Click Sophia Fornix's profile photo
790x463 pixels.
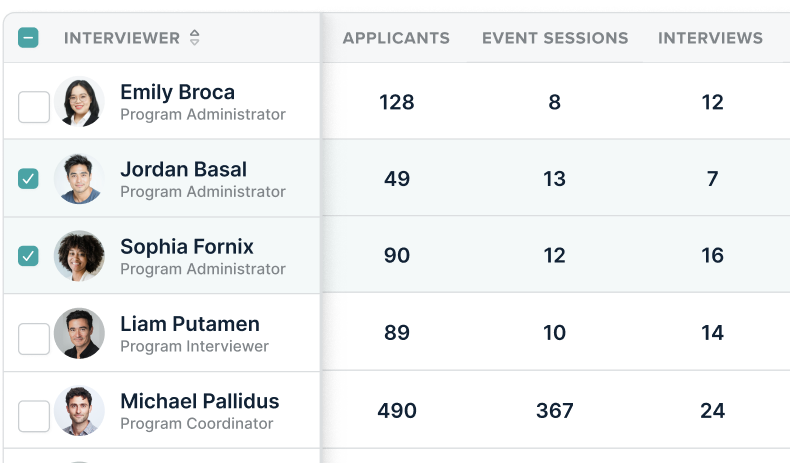pos(79,256)
